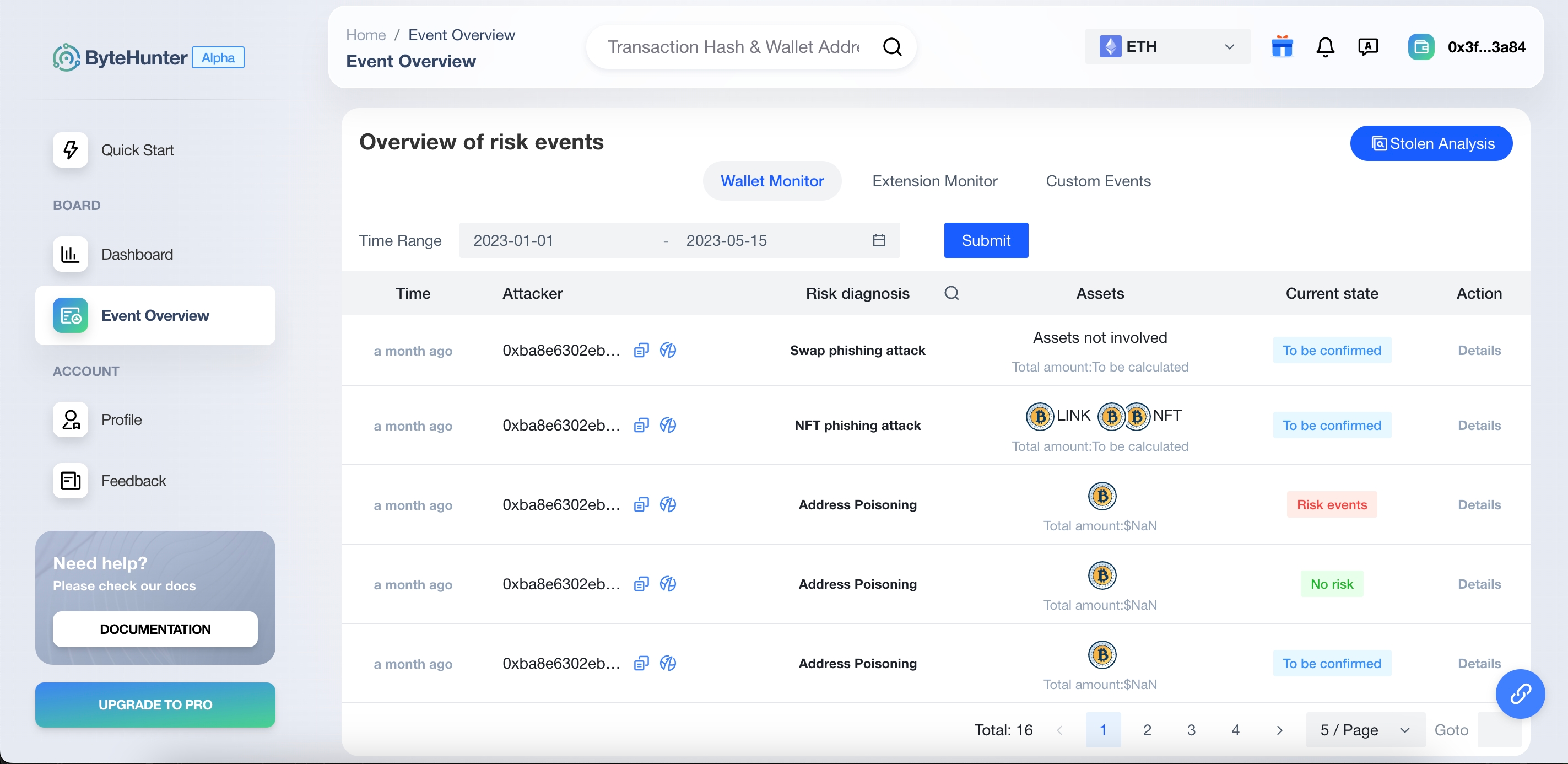This screenshot has height=764, width=1568.
Task: Click the Home breadcrumb link
Action: click(x=366, y=35)
